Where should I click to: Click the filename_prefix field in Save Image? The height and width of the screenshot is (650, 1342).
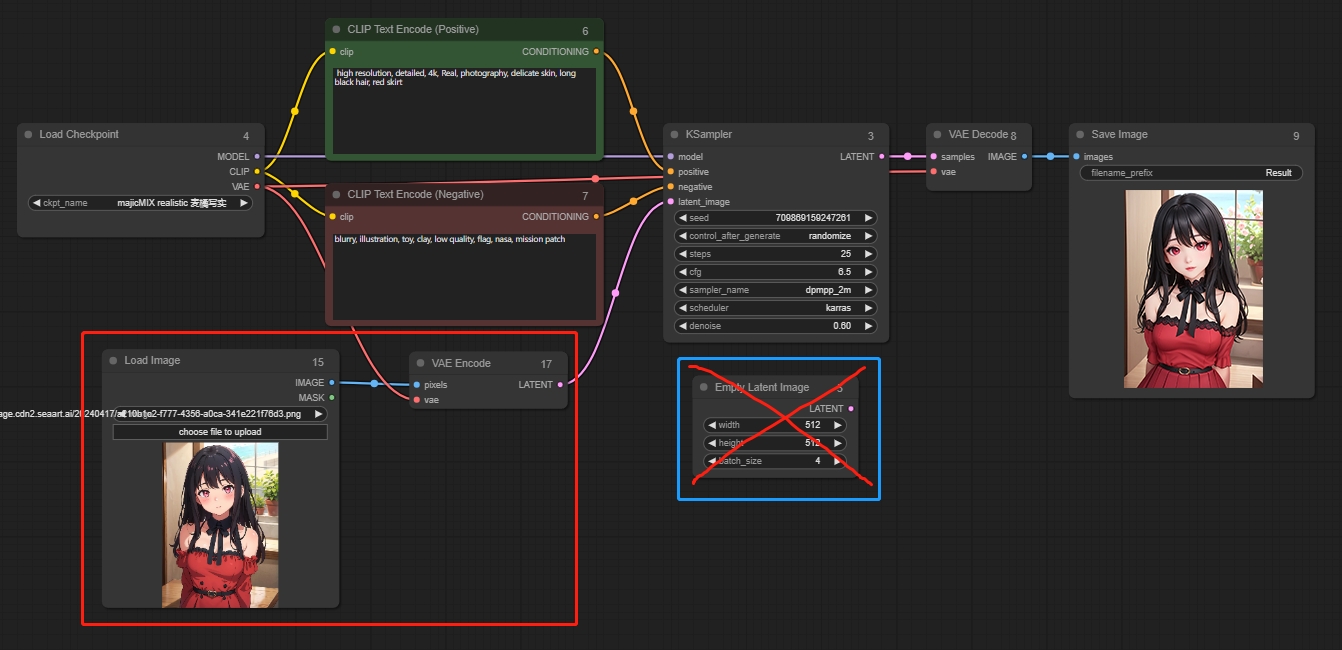1191,173
